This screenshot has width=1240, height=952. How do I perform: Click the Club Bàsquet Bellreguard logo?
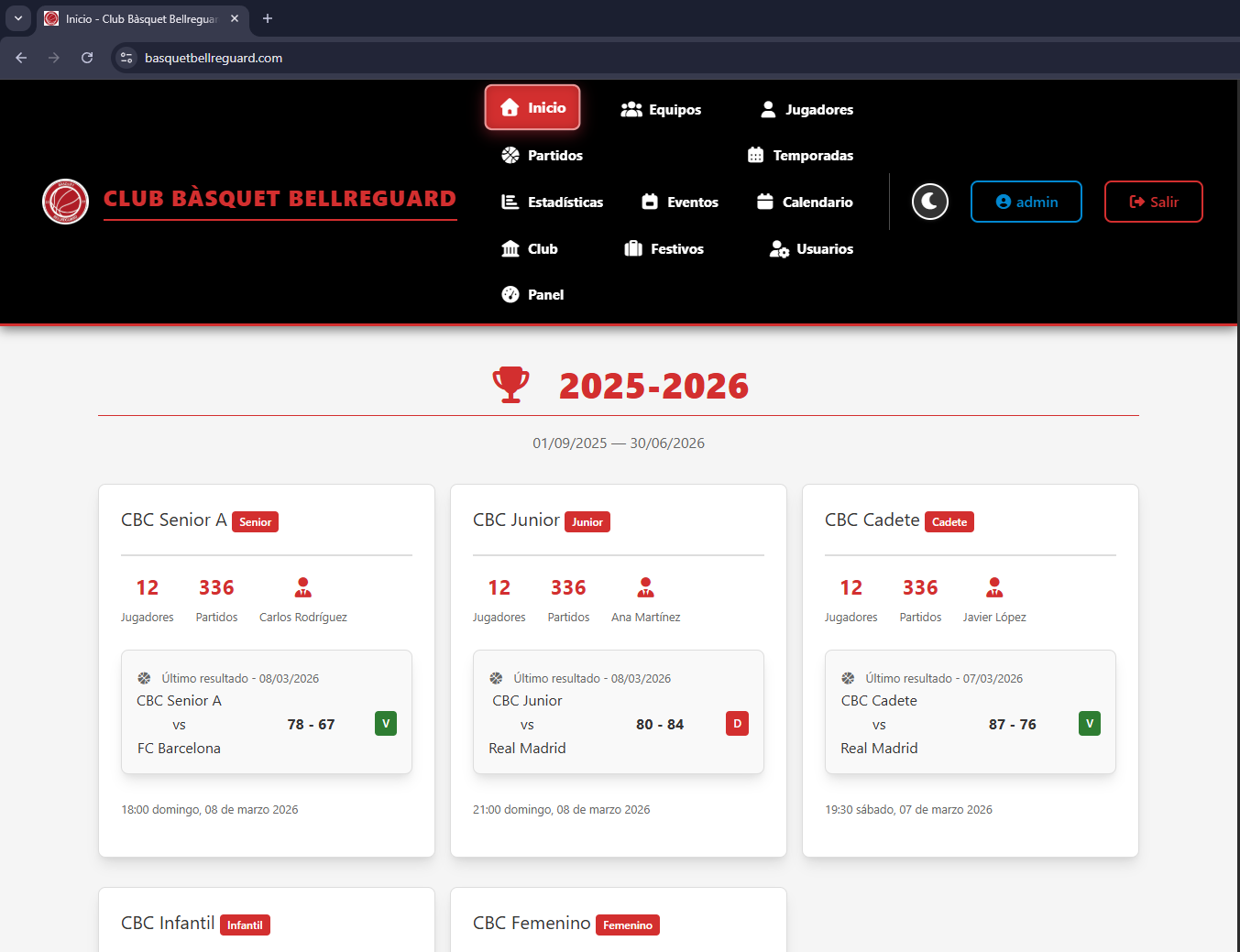click(x=66, y=202)
